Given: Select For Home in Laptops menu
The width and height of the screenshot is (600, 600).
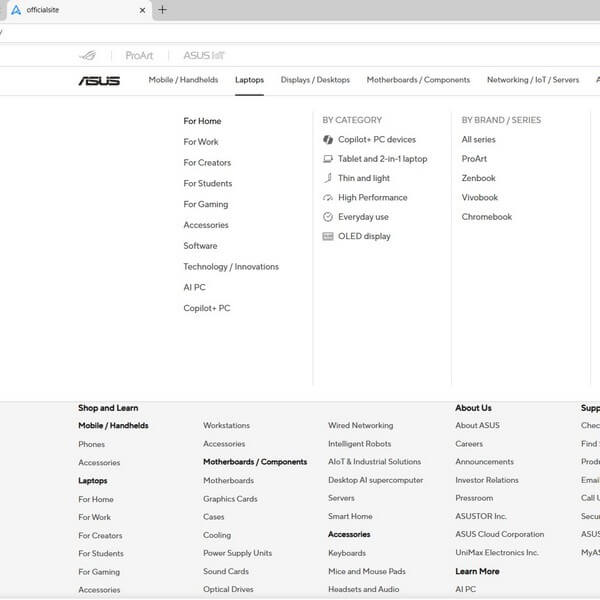Looking at the screenshot, I should point(202,121).
